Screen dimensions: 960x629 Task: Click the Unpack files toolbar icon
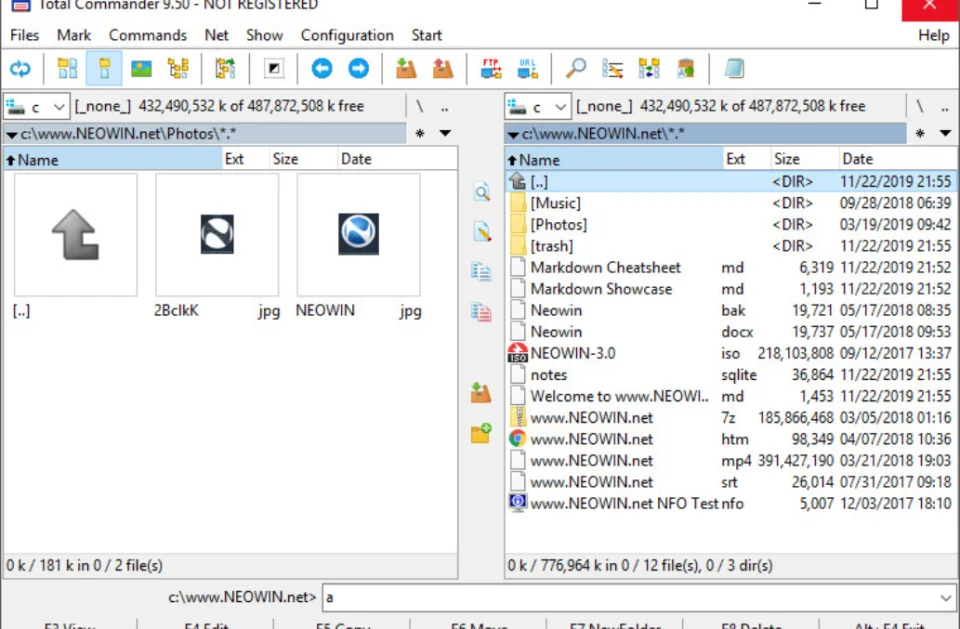pos(443,69)
